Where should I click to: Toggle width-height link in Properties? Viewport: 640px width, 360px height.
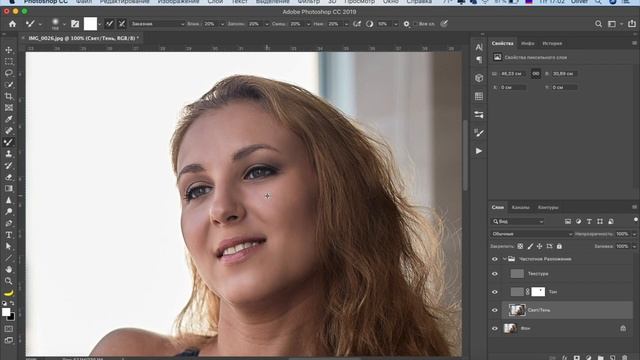[x=536, y=74]
